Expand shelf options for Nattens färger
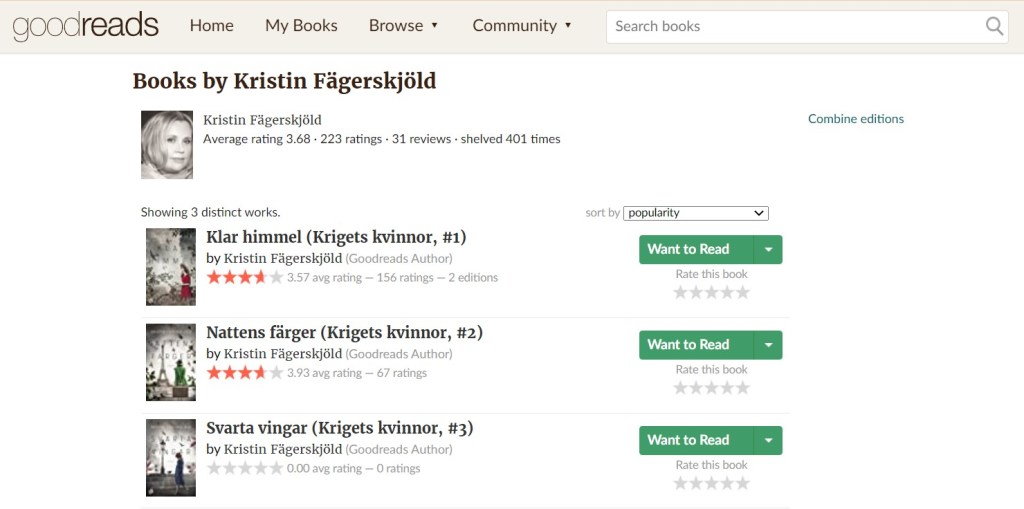Screen dimensions: 1024x509 768,345
